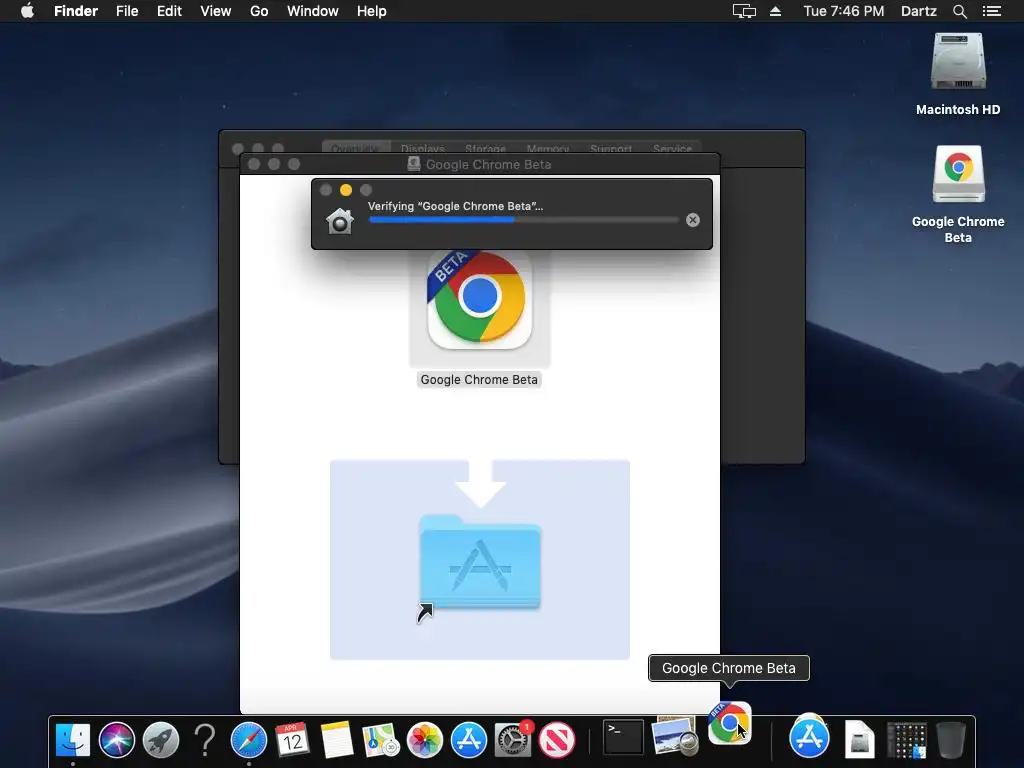Open the app grid stack in Dock
The width and height of the screenshot is (1024, 768).
tap(906, 741)
